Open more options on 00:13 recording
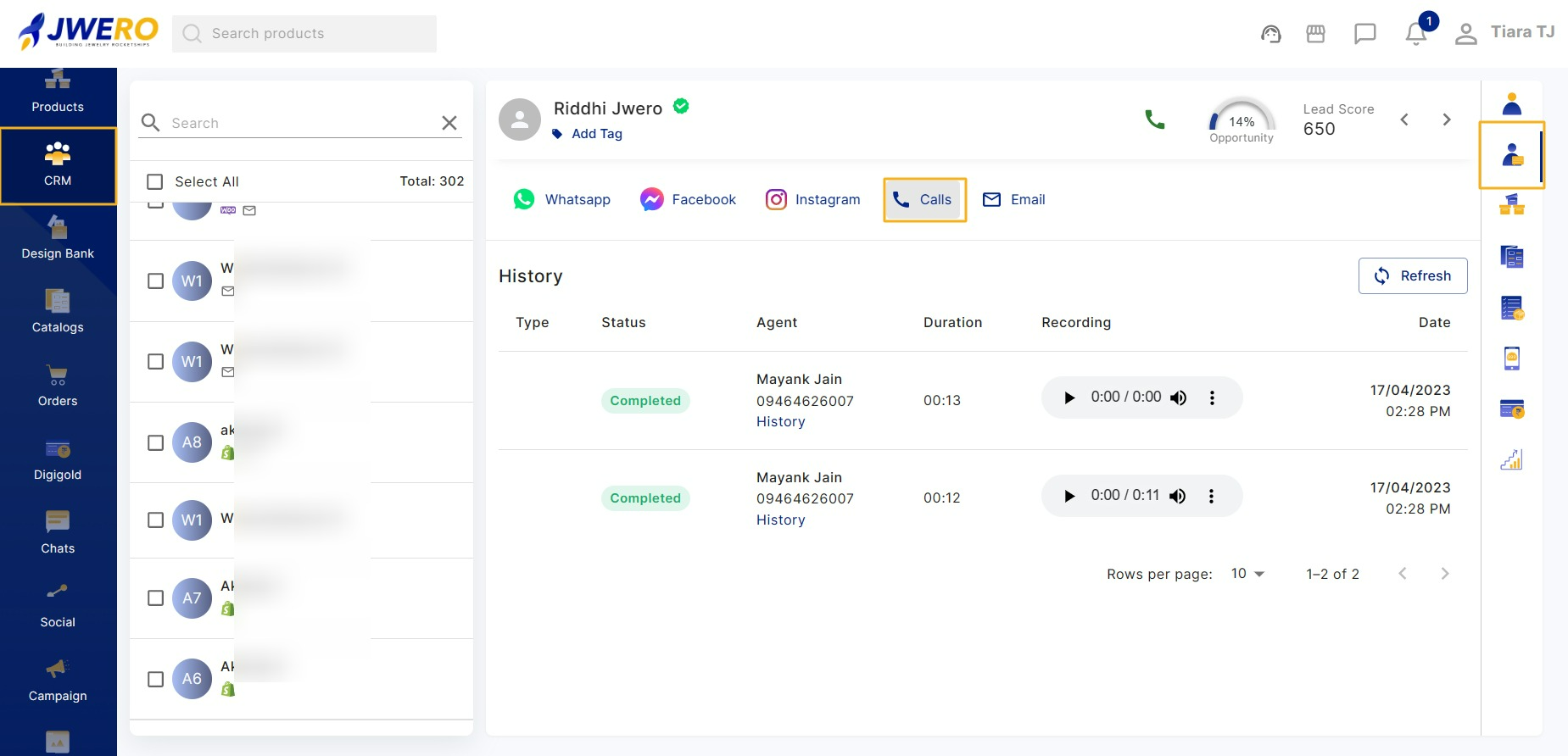The image size is (1568, 756). click(x=1212, y=397)
